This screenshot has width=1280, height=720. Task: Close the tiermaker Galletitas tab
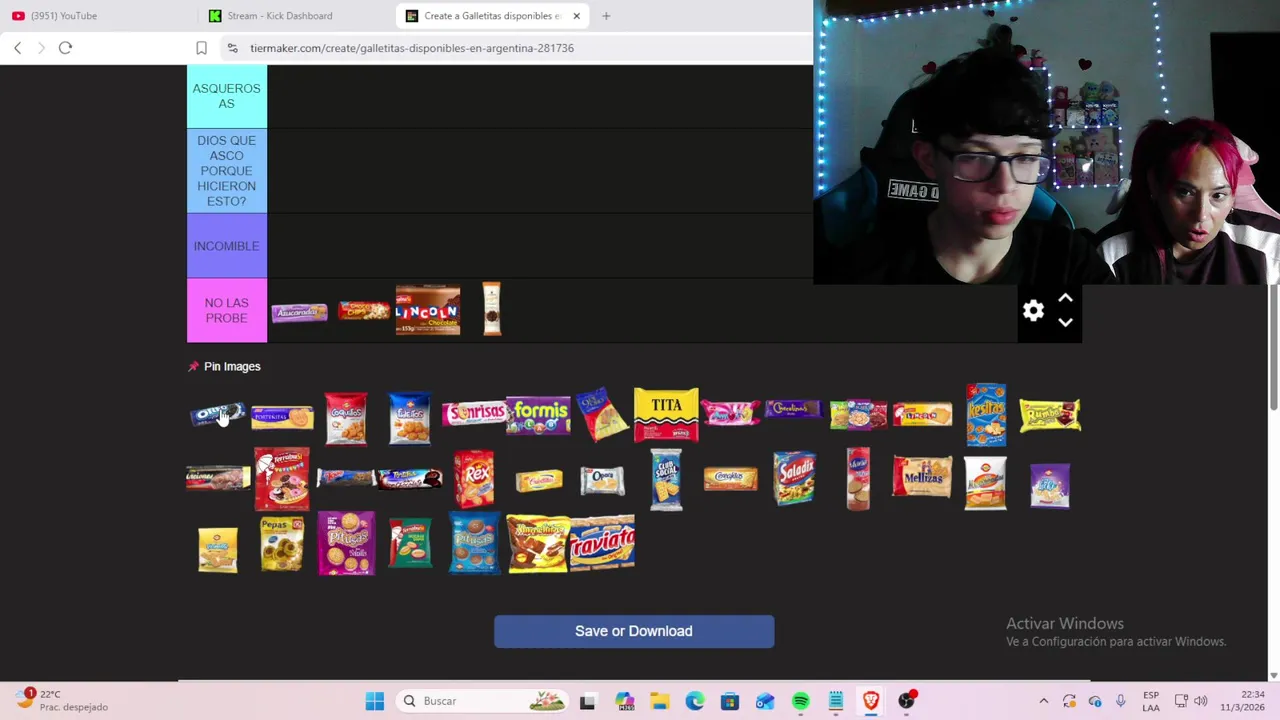[576, 15]
